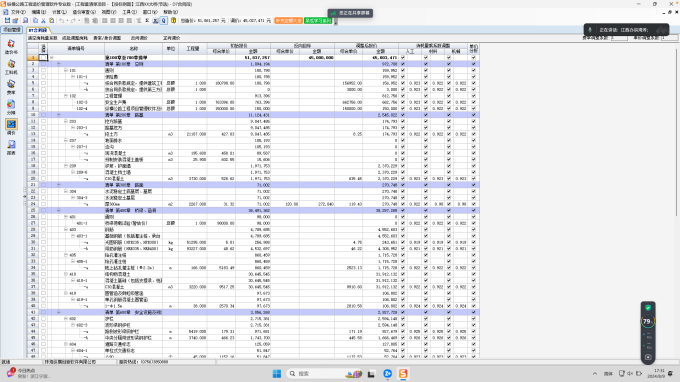Collapse the tree node 203
Screen dimensions: 680x382
click(x=66, y=121)
